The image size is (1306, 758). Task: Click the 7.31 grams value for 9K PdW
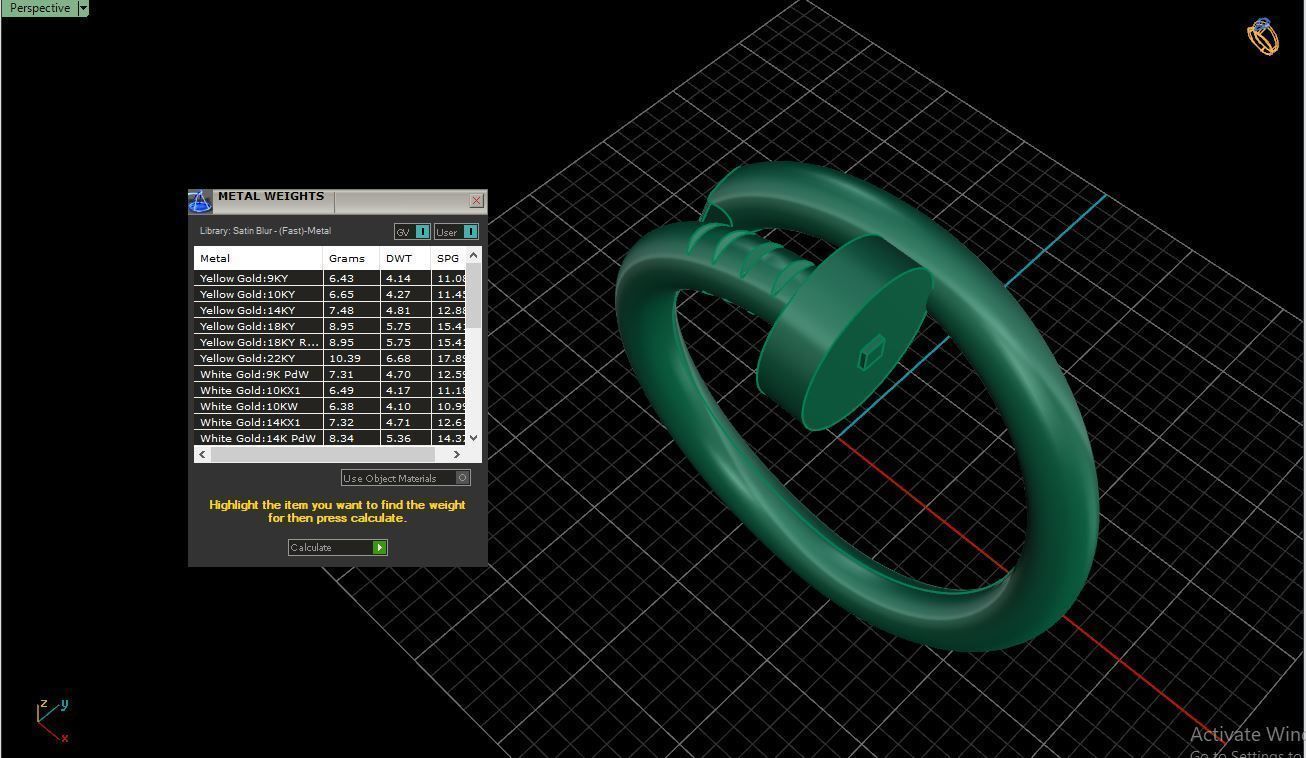pos(341,374)
